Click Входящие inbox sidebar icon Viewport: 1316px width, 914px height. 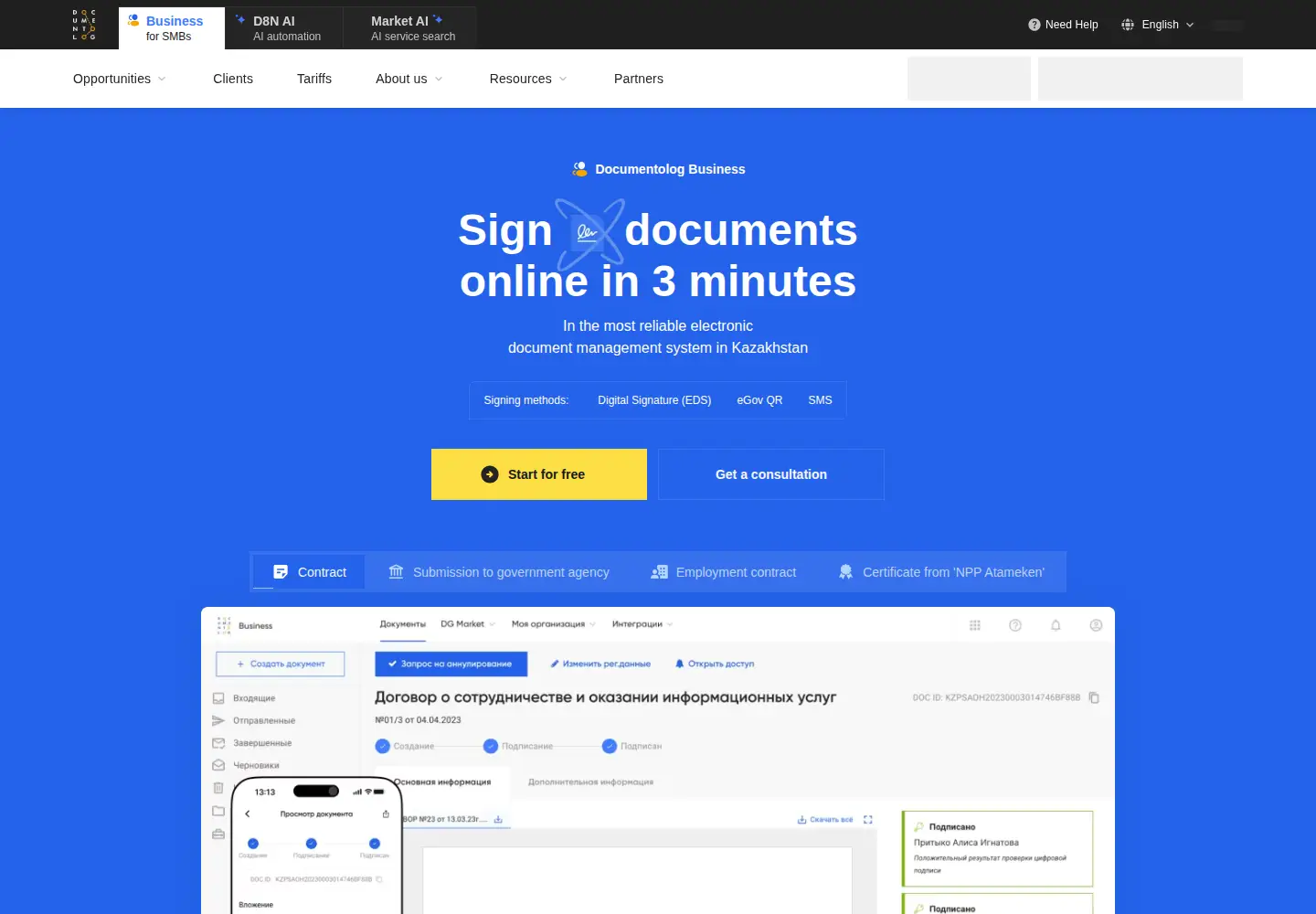218,698
